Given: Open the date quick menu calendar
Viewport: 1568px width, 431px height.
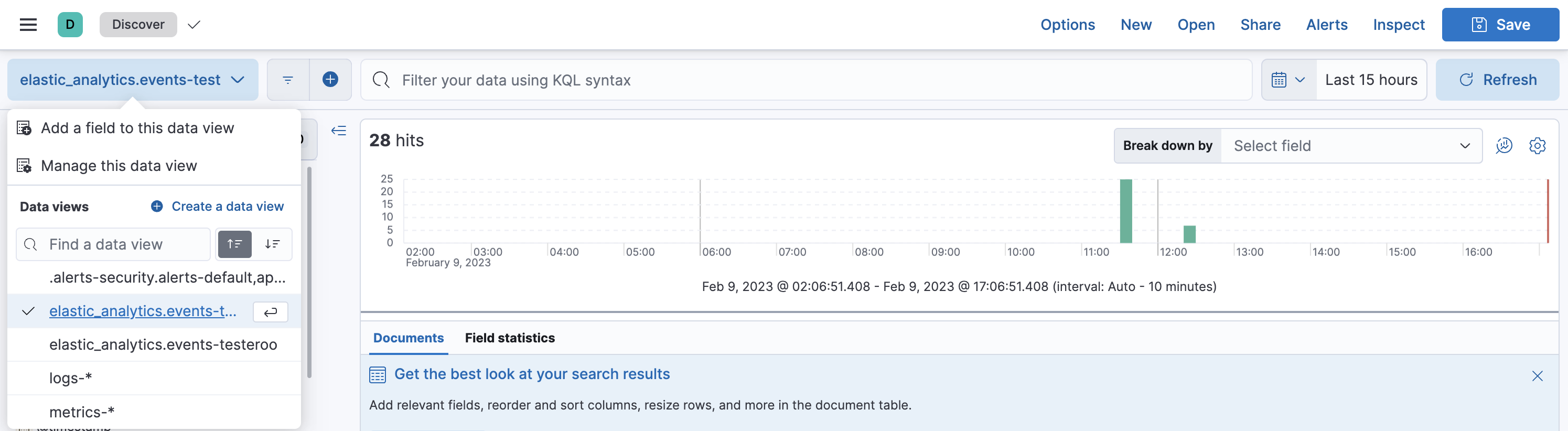Looking at the screenshot, I should pyautogui.click(x=1288, y=80).
